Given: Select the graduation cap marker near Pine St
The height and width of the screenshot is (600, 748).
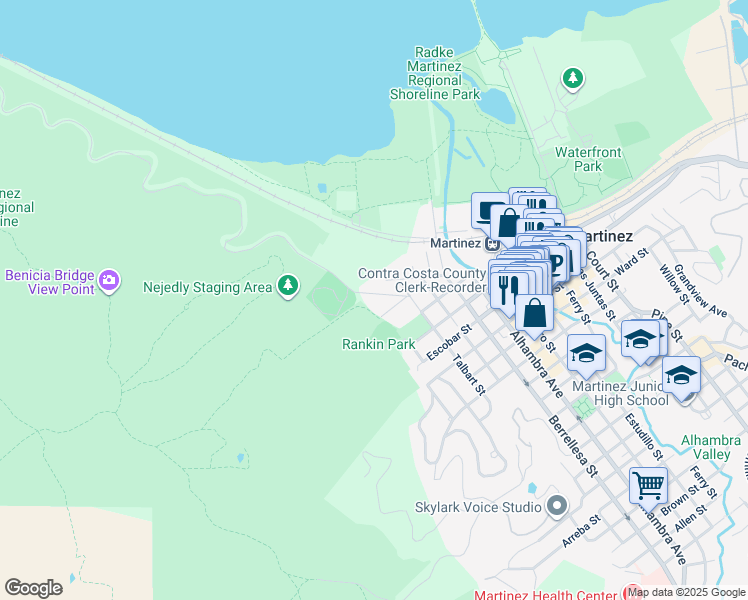Looking at the screenshot, I should [640, 341].
